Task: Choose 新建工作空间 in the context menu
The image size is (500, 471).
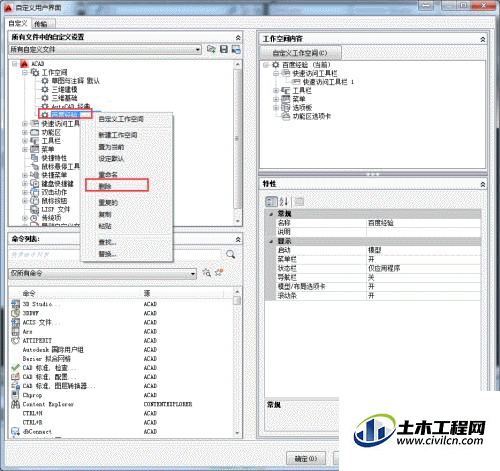Action: tap(118, 135)
